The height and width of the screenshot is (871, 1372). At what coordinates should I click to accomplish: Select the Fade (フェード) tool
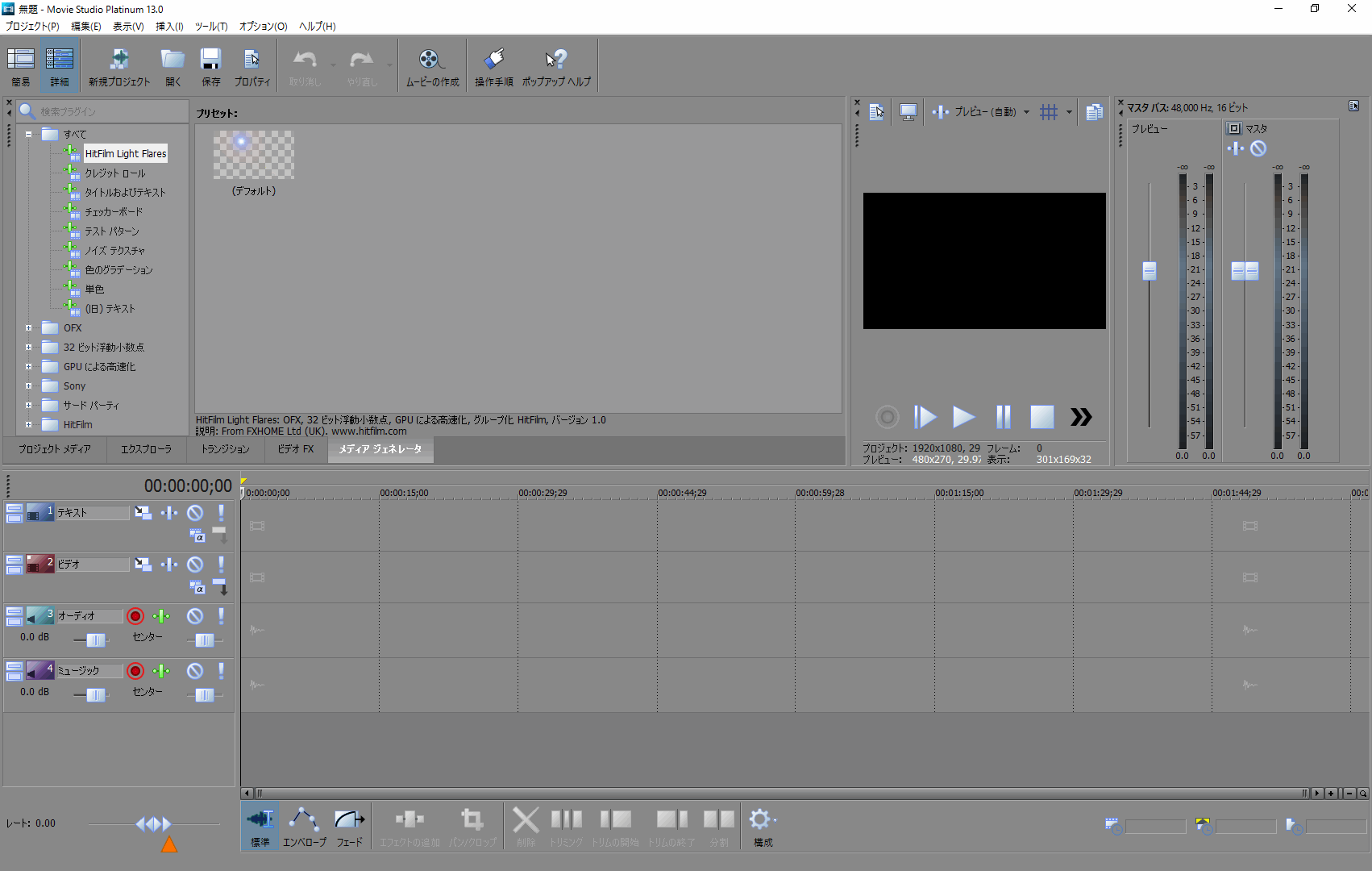click(349, 826)
